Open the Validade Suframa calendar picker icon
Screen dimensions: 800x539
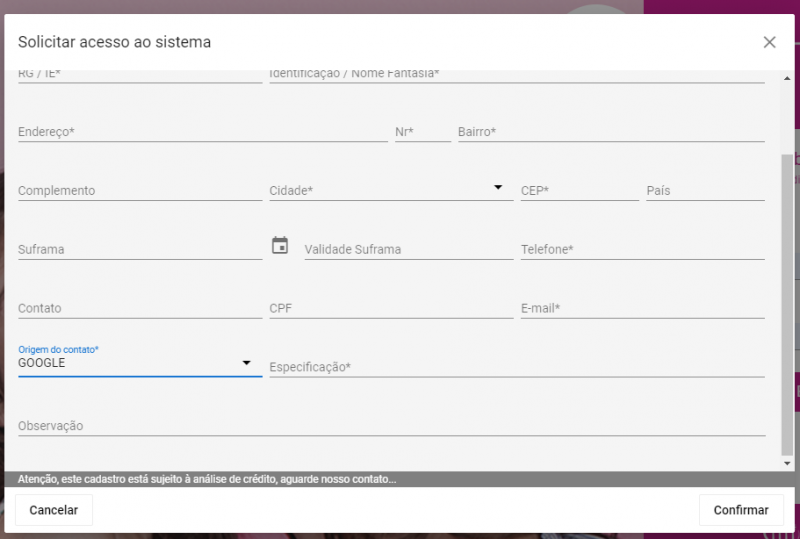[x=280, y=245]
